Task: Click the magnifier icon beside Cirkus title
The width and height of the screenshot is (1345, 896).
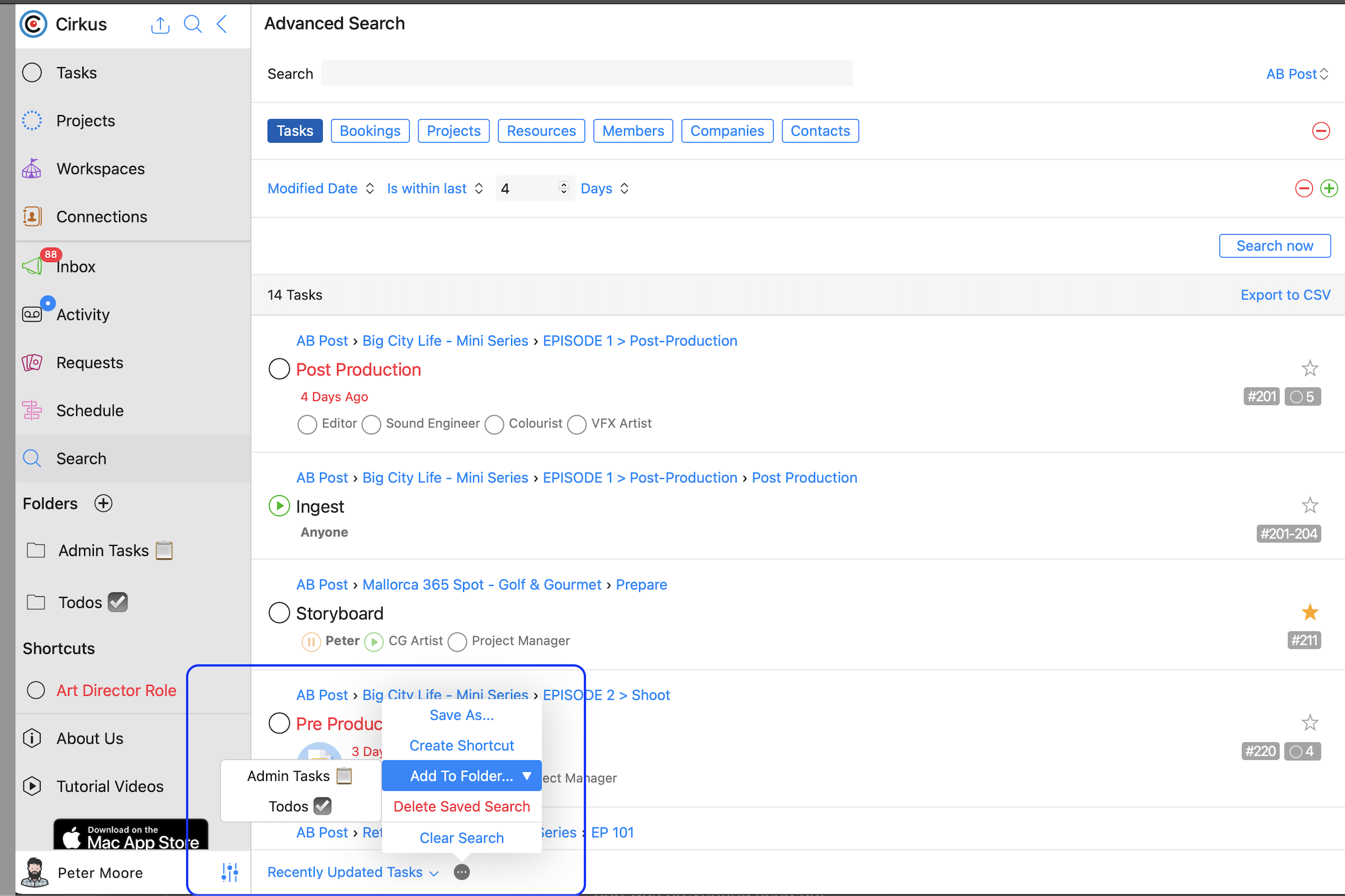Action: (x=193, y=24)
